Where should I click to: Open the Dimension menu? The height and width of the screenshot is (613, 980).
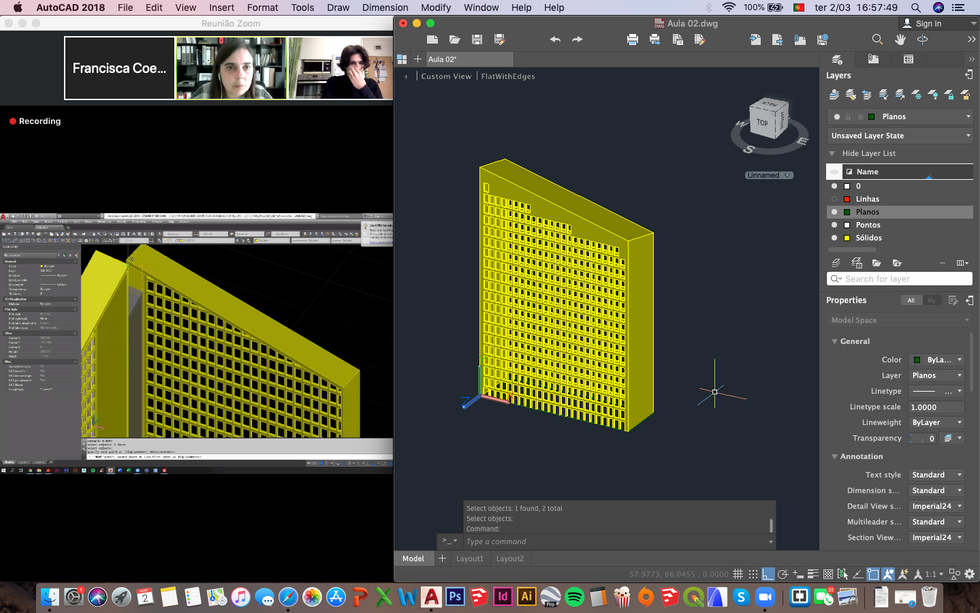(x=385, y=7)
